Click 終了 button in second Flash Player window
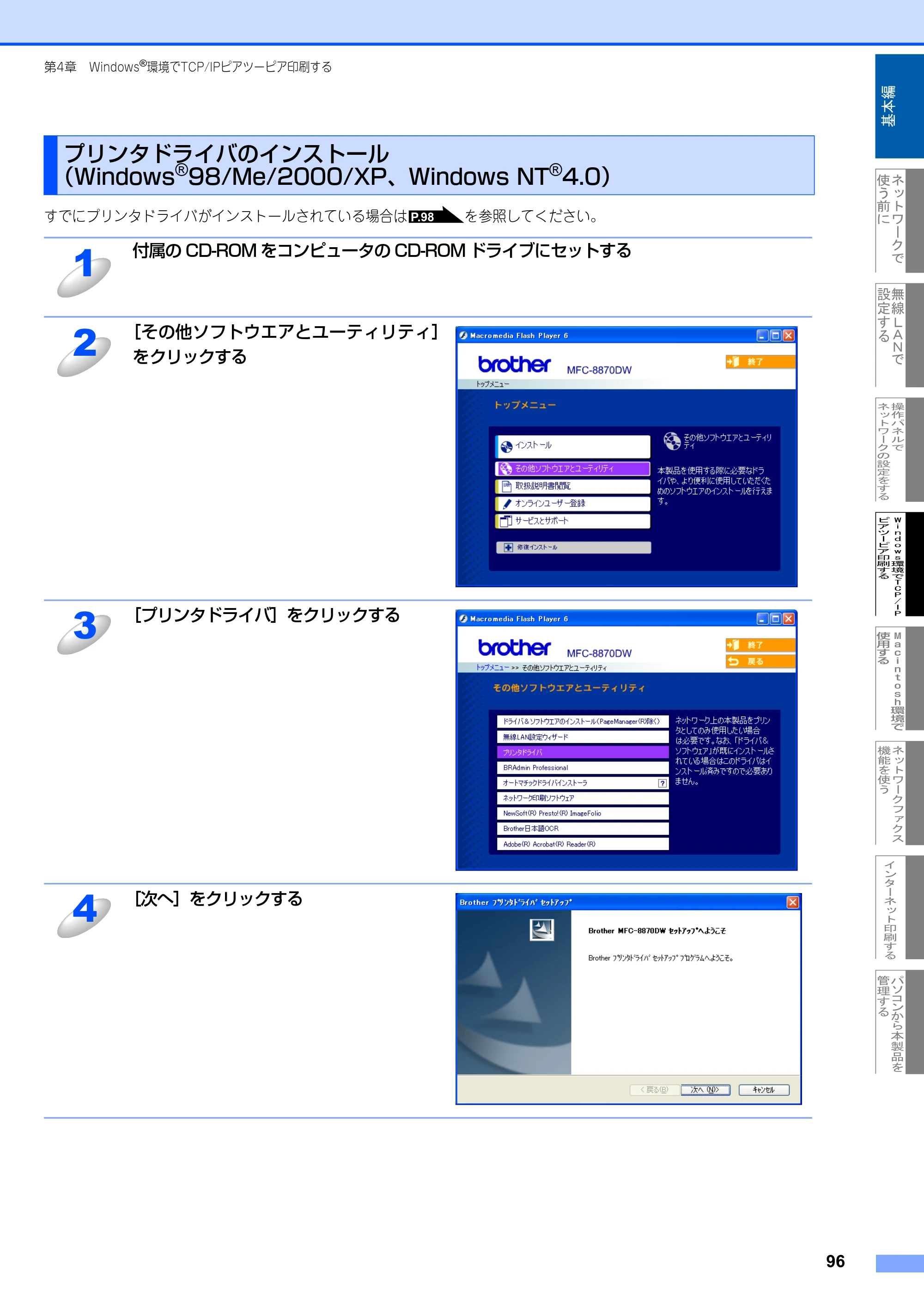Screen dimensions: 924x1308 760,645
